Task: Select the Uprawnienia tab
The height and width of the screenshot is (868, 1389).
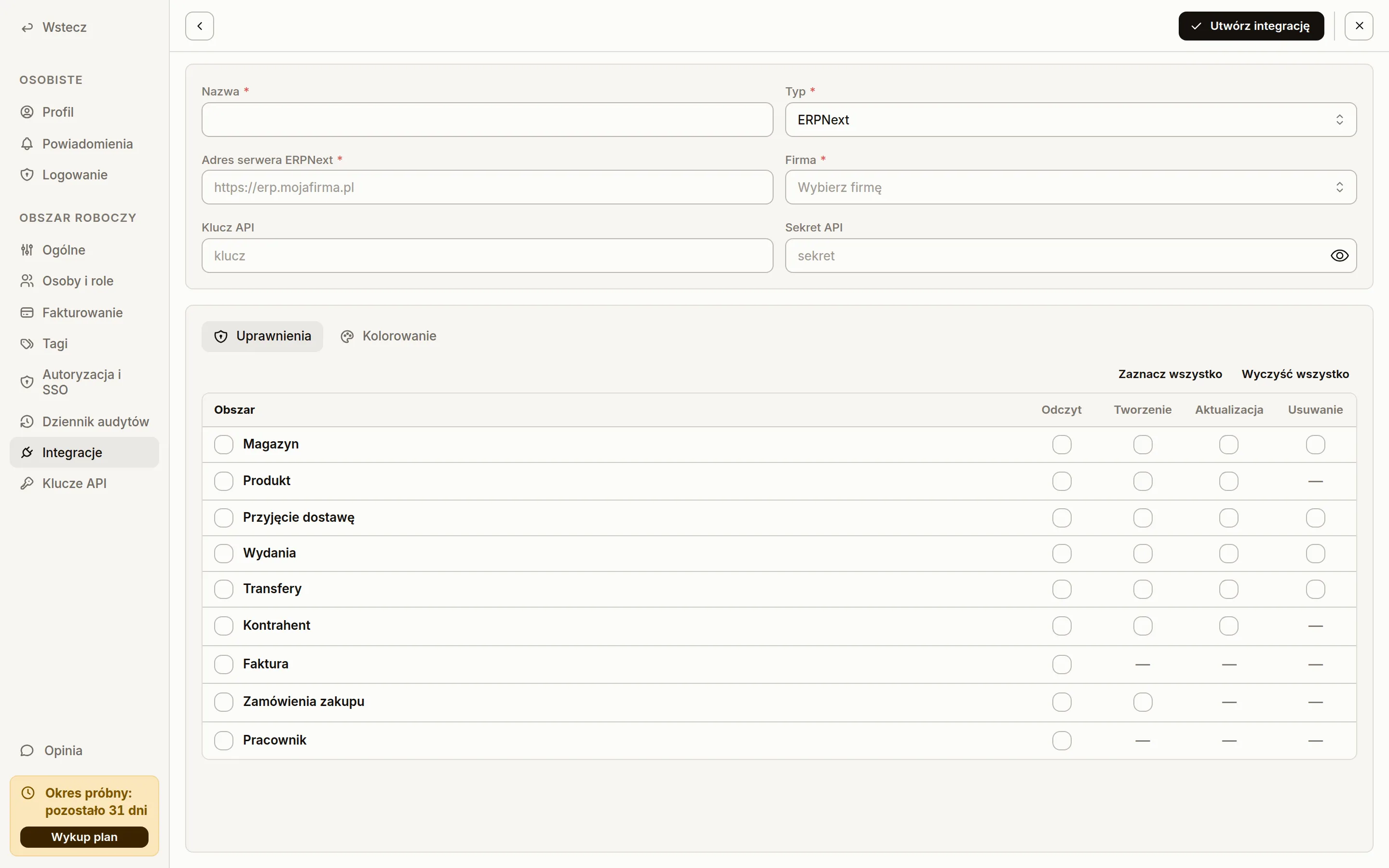Action: pyautogui.click(x=262, y=337)
